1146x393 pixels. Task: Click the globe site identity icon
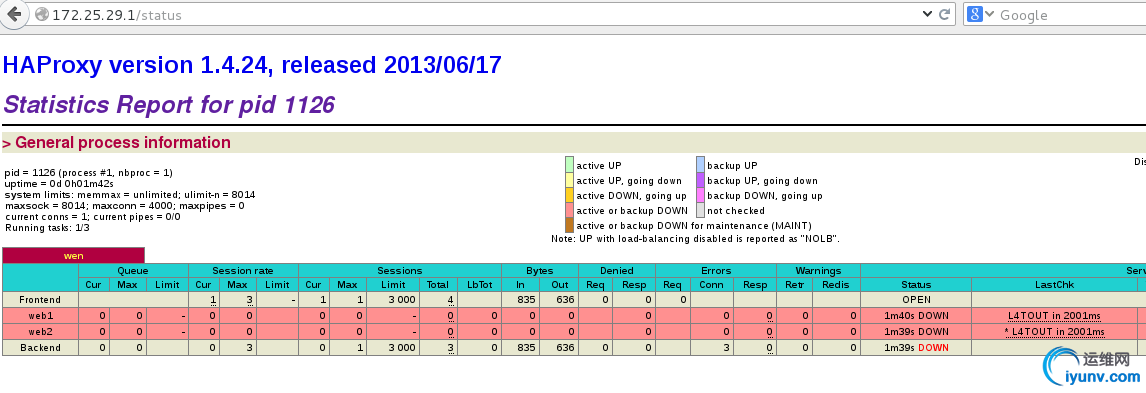42,15
